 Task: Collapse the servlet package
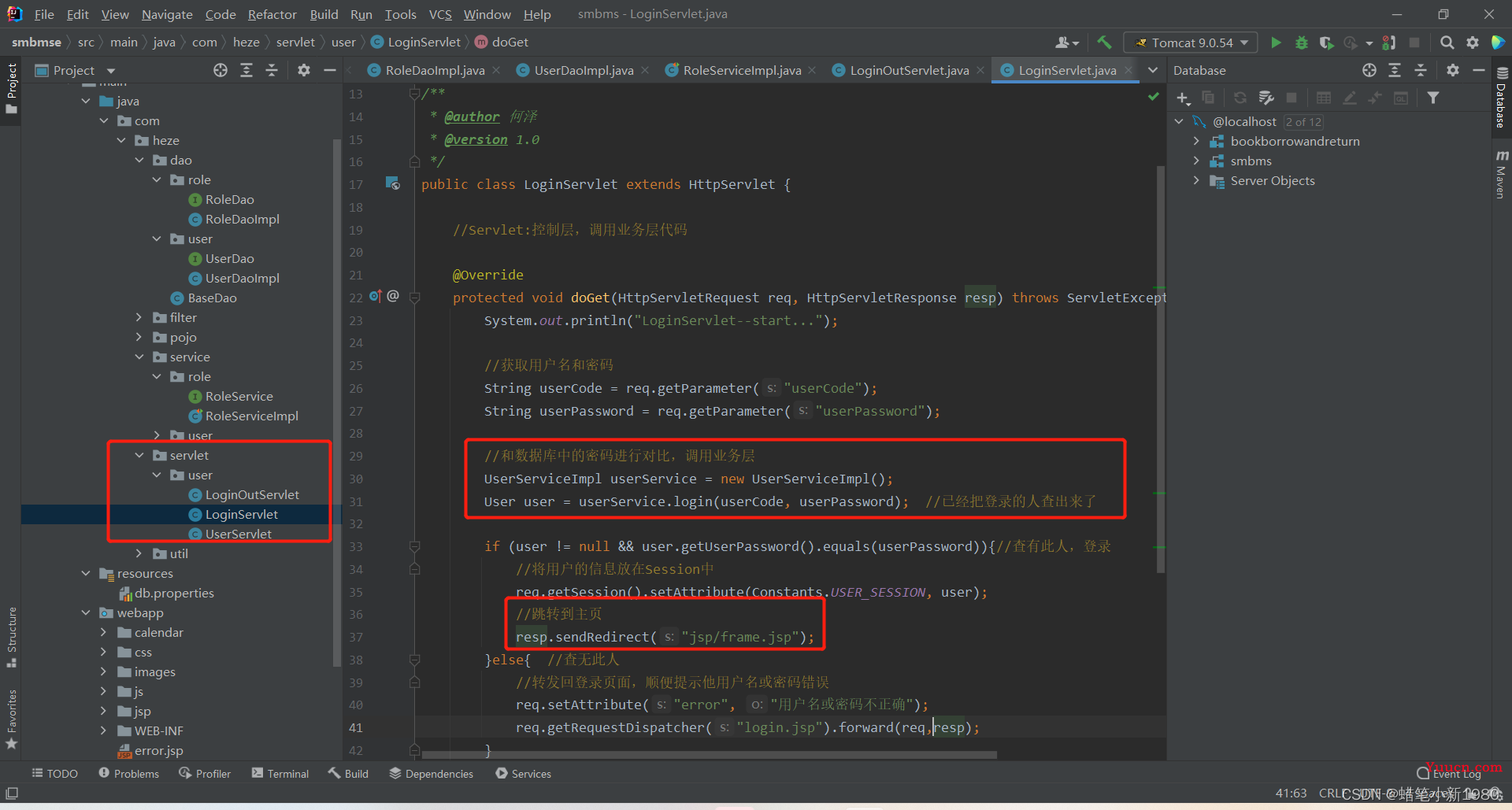click(139, 455)
